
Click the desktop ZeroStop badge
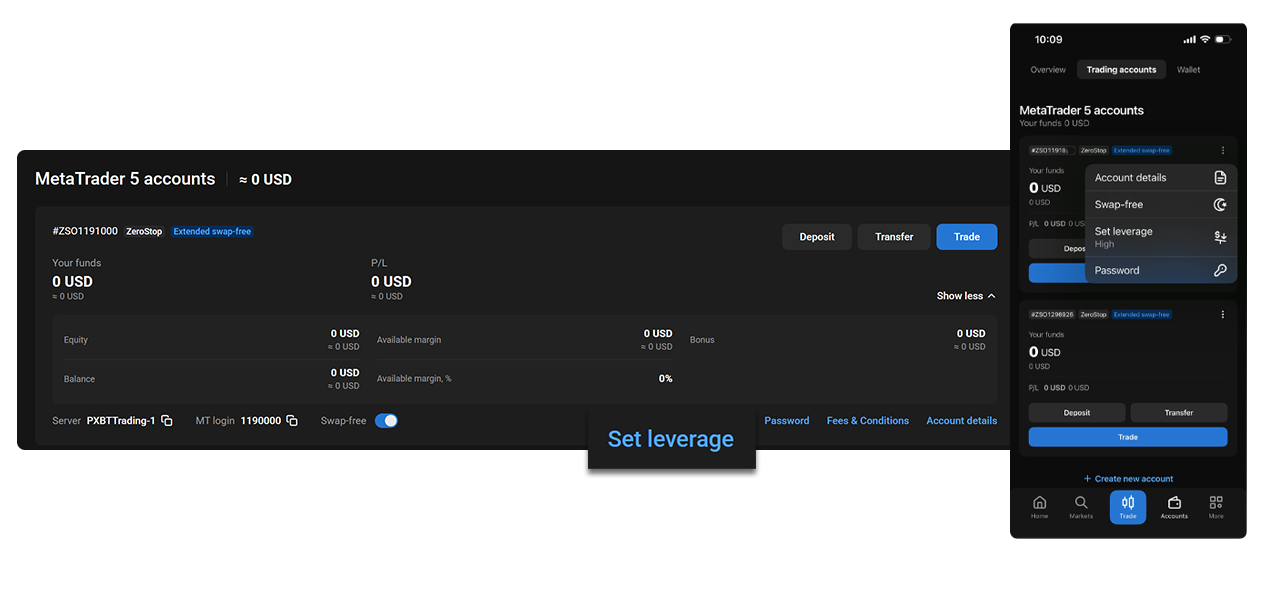tap(144, 231)
